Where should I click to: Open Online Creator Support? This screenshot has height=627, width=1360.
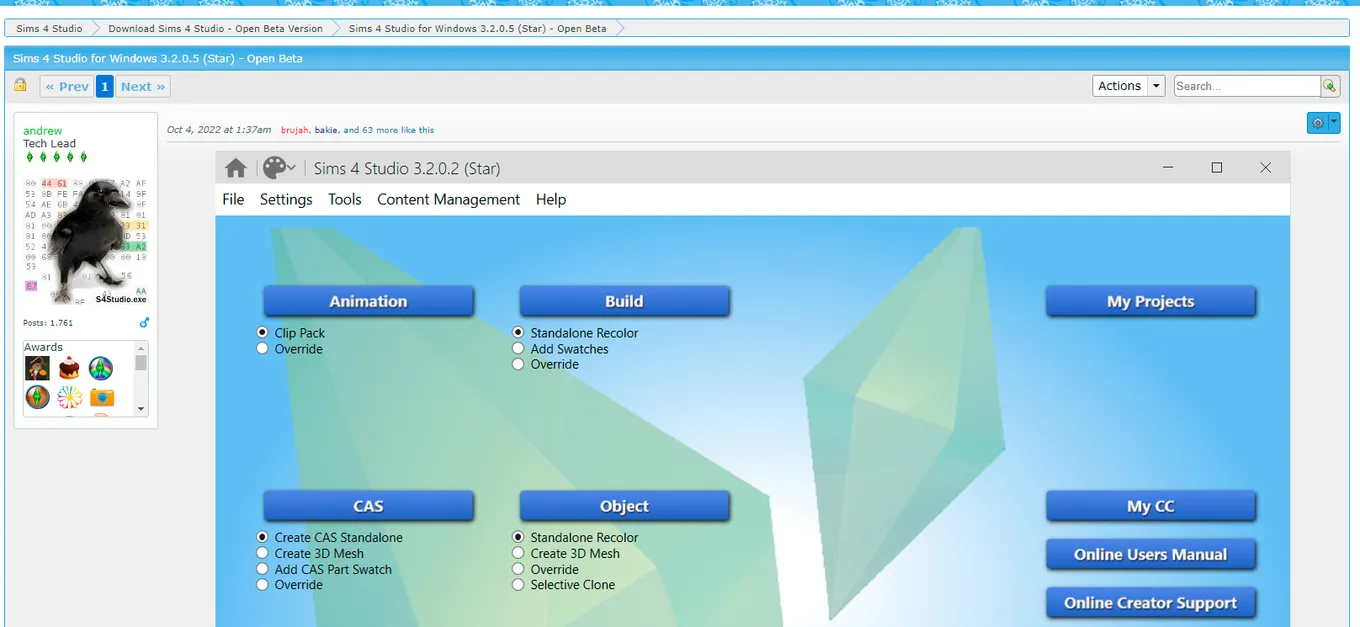tap(1150, 603)
